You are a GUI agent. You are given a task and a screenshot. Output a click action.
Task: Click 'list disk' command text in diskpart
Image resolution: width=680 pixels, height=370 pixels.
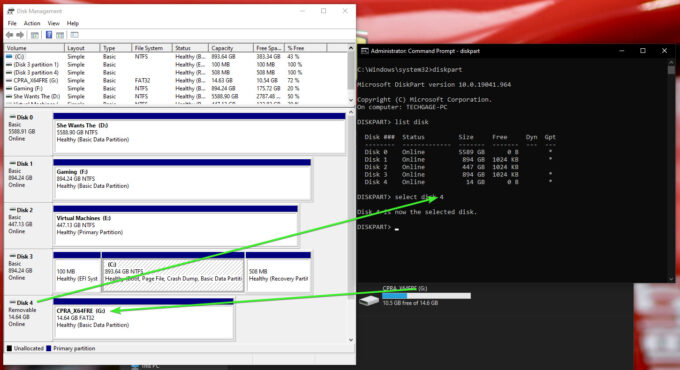tap(412, 122)
